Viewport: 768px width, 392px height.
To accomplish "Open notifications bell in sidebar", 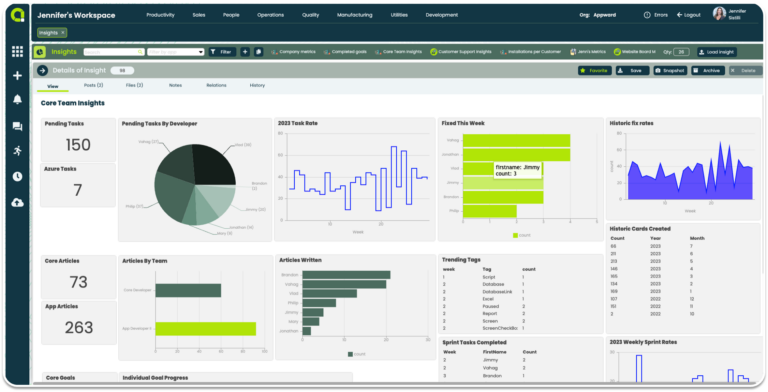I will (x=18, y=99).
